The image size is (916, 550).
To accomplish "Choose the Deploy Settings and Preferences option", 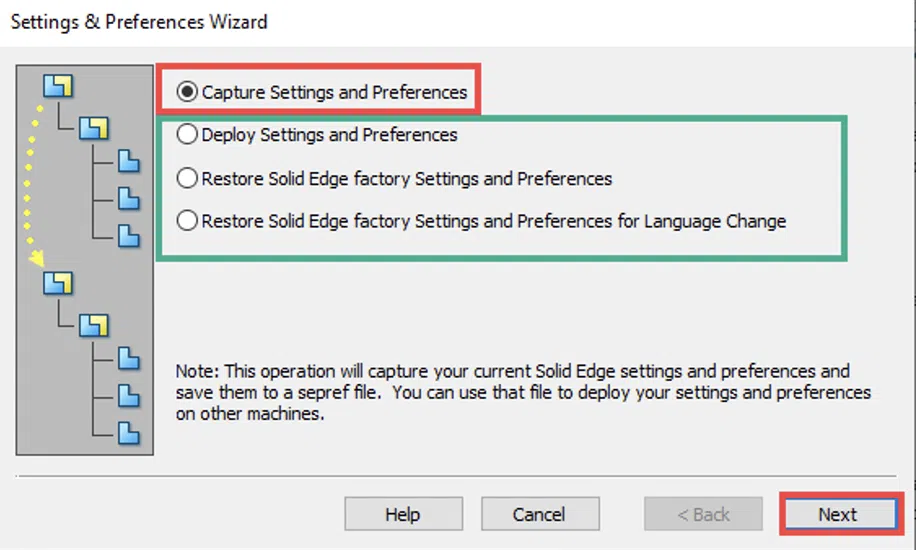I will pyautogui.click(x=187, y=134).
